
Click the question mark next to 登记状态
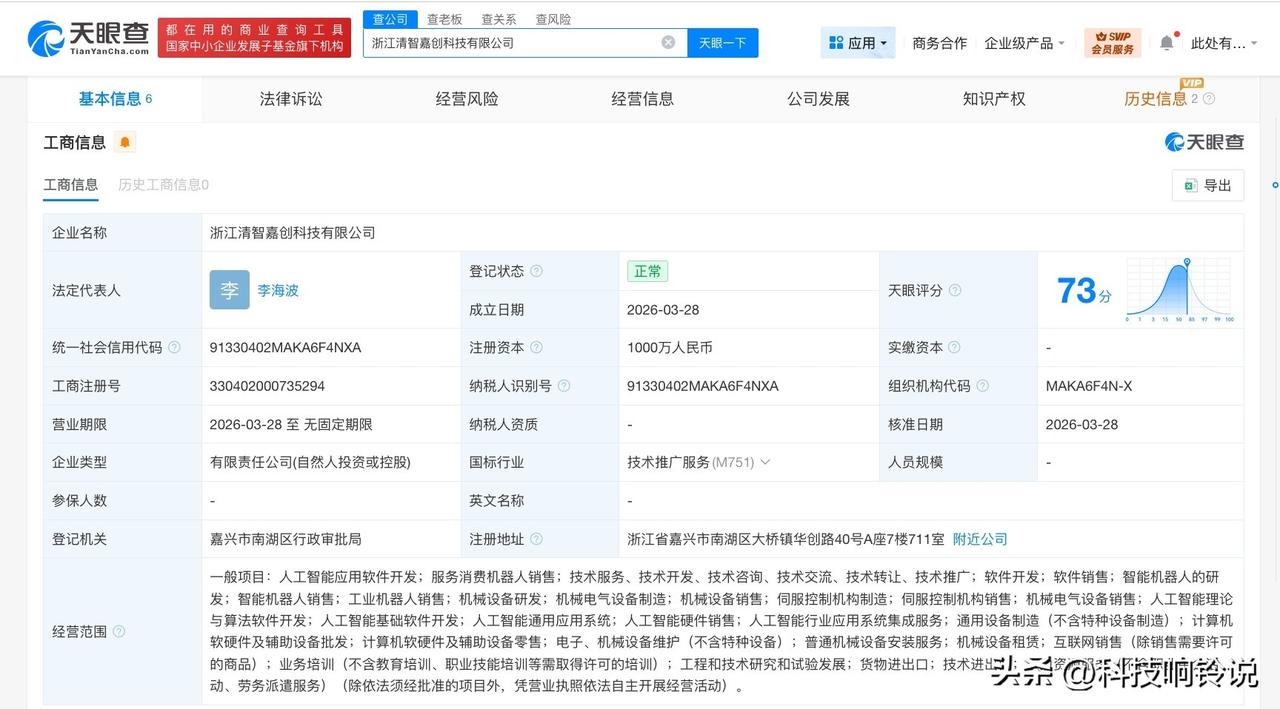click(x=537, y=270)
